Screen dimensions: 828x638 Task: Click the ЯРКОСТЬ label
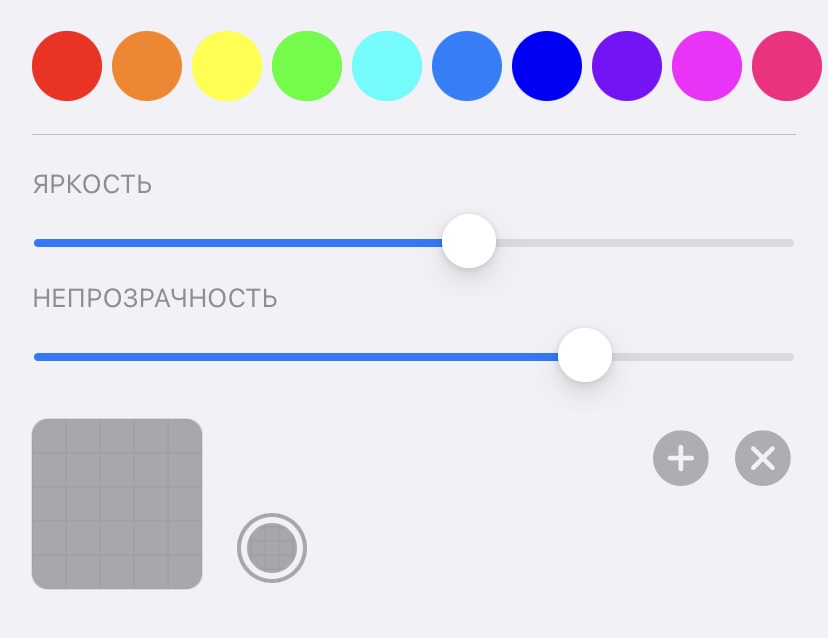click(x=92, y=184)
